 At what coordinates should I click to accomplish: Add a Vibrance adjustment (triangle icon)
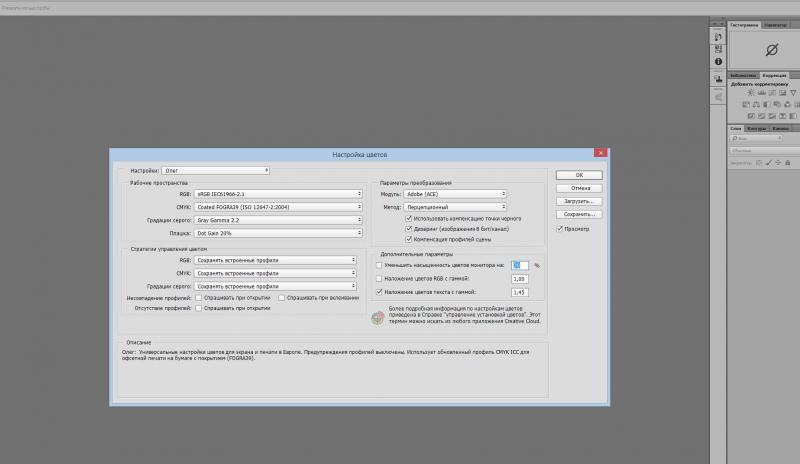click(793, 93)
